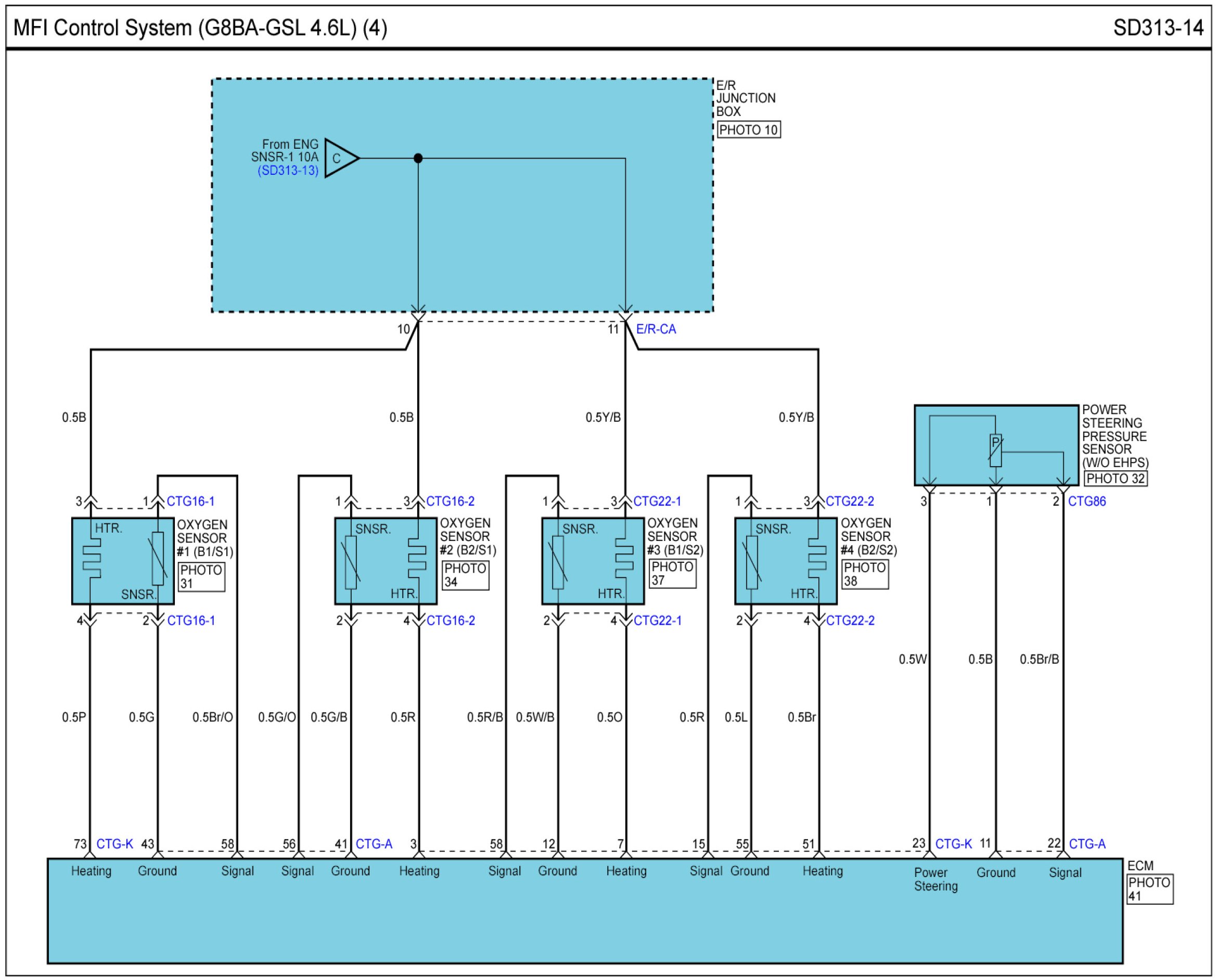Click the HTR. heater coil in sensor #3
Image resolution: width=1217 pixels, height=980 pixels.
point(624,557)
